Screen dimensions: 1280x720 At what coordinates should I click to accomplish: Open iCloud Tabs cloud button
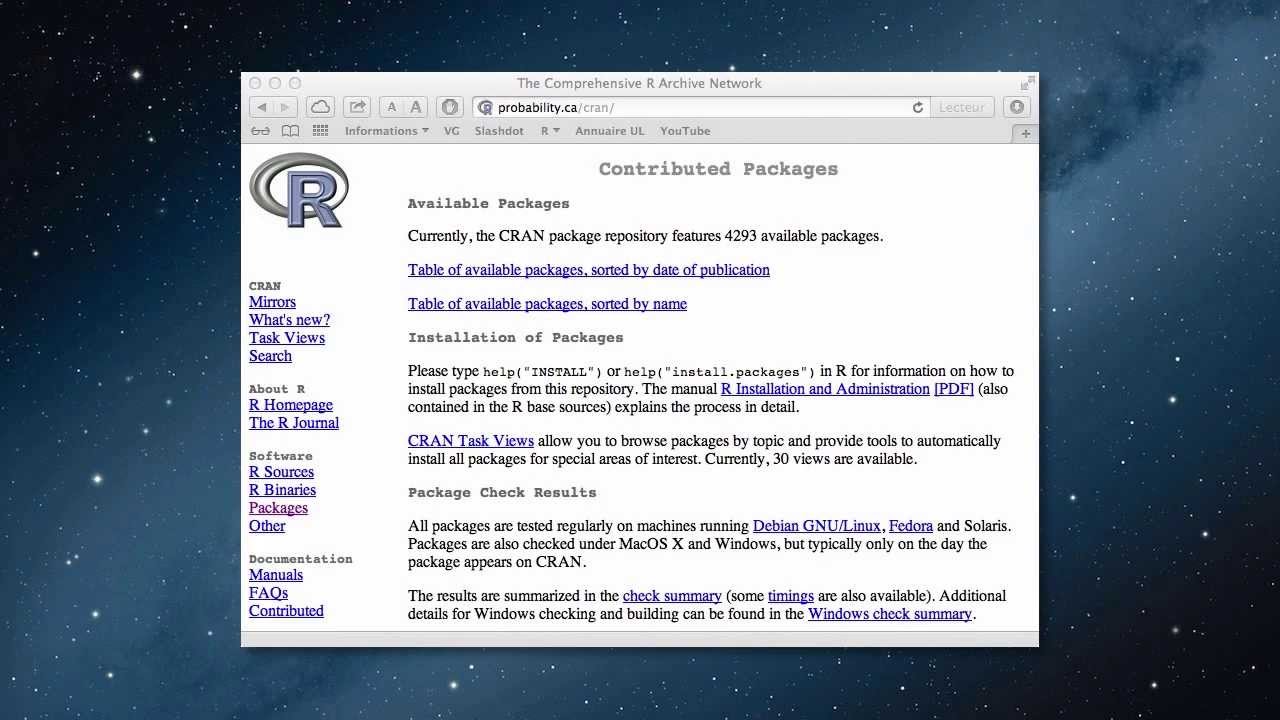tap(320, 107)
